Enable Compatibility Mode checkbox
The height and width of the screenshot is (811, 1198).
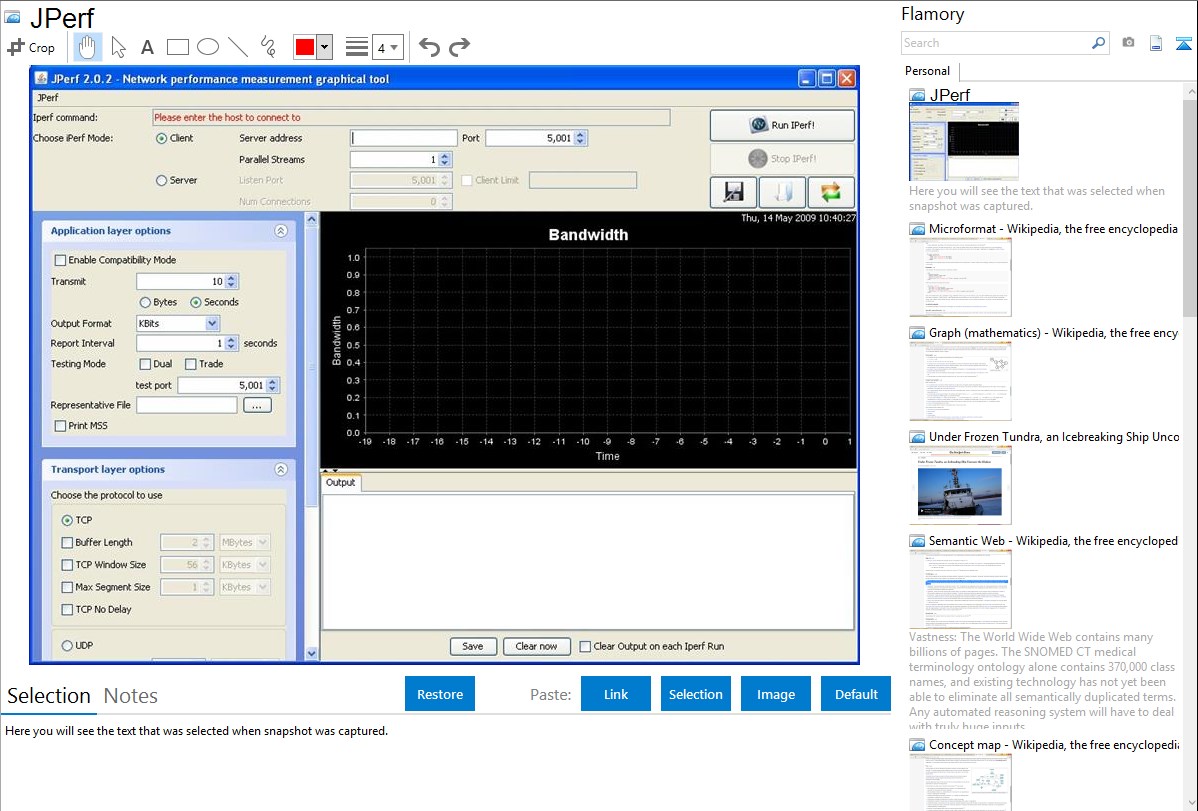point(60,260)
